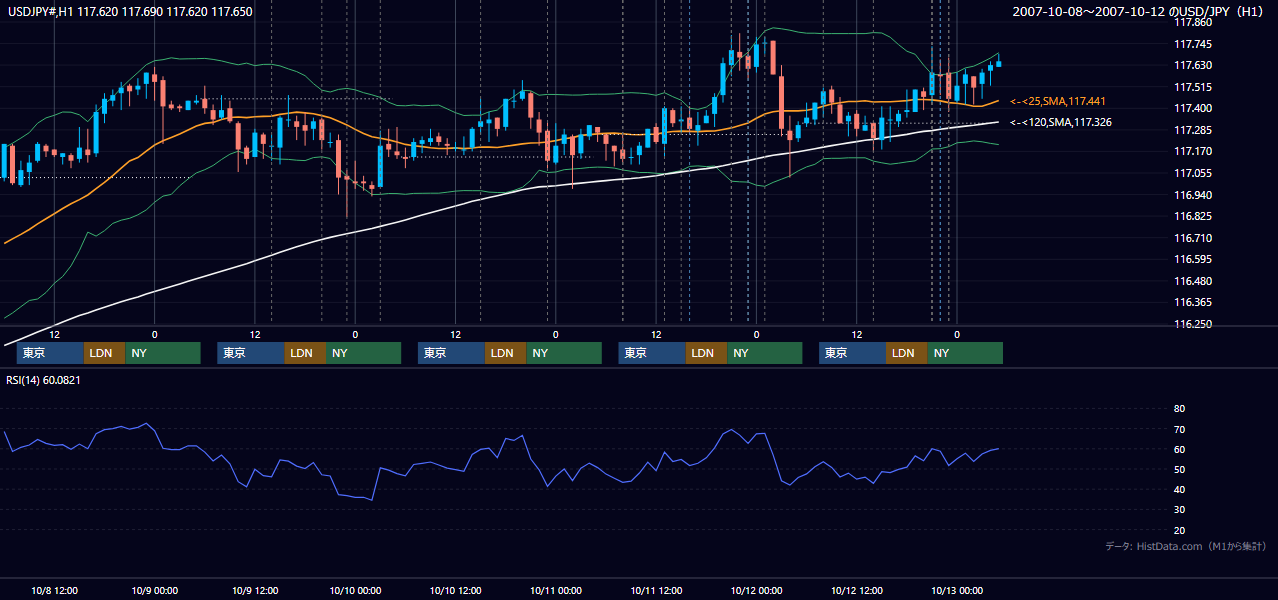Click the 116.250 price axis label

pos(1192,324)
